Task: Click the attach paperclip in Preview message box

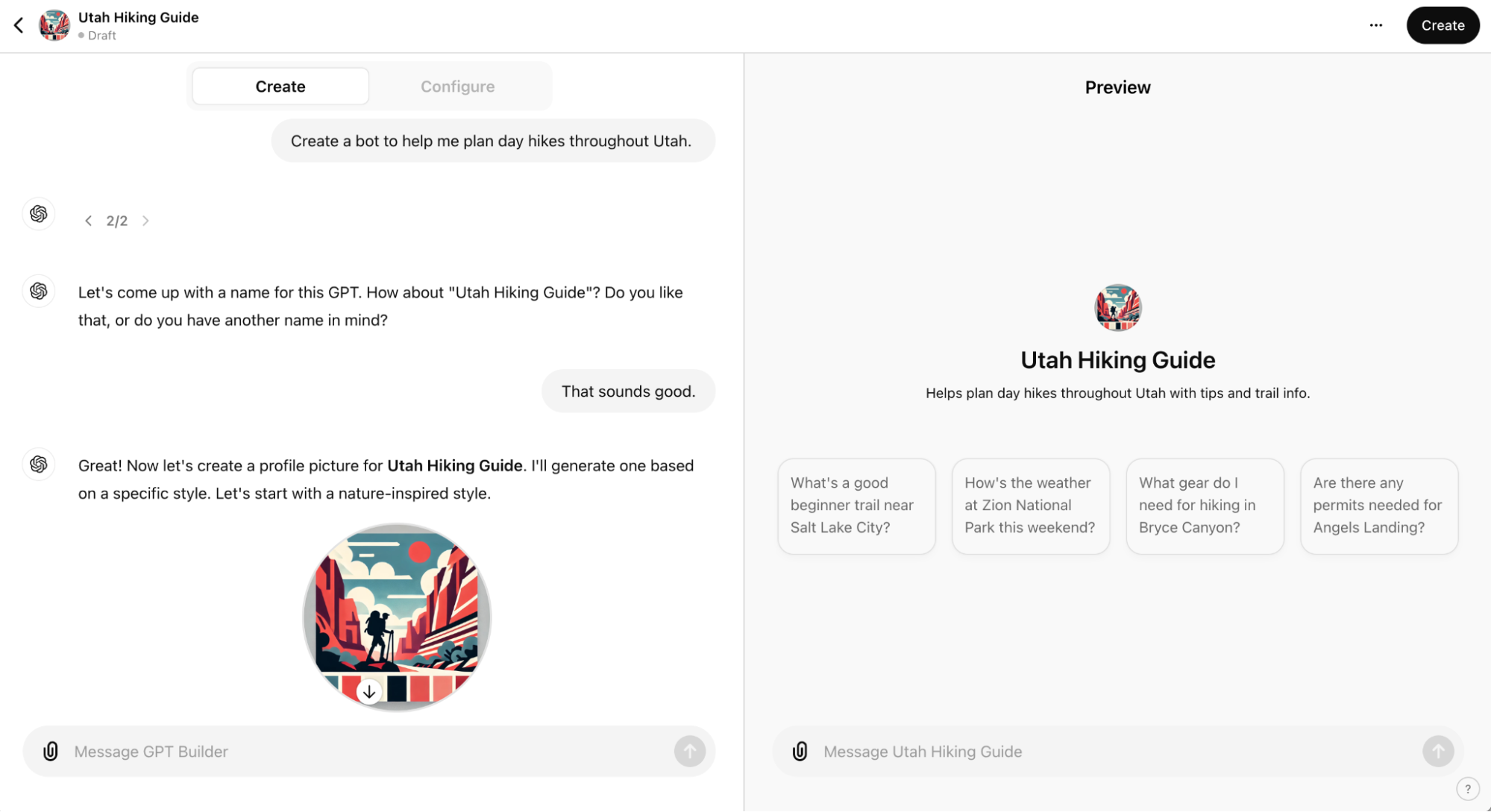Action: coord(800,751)
